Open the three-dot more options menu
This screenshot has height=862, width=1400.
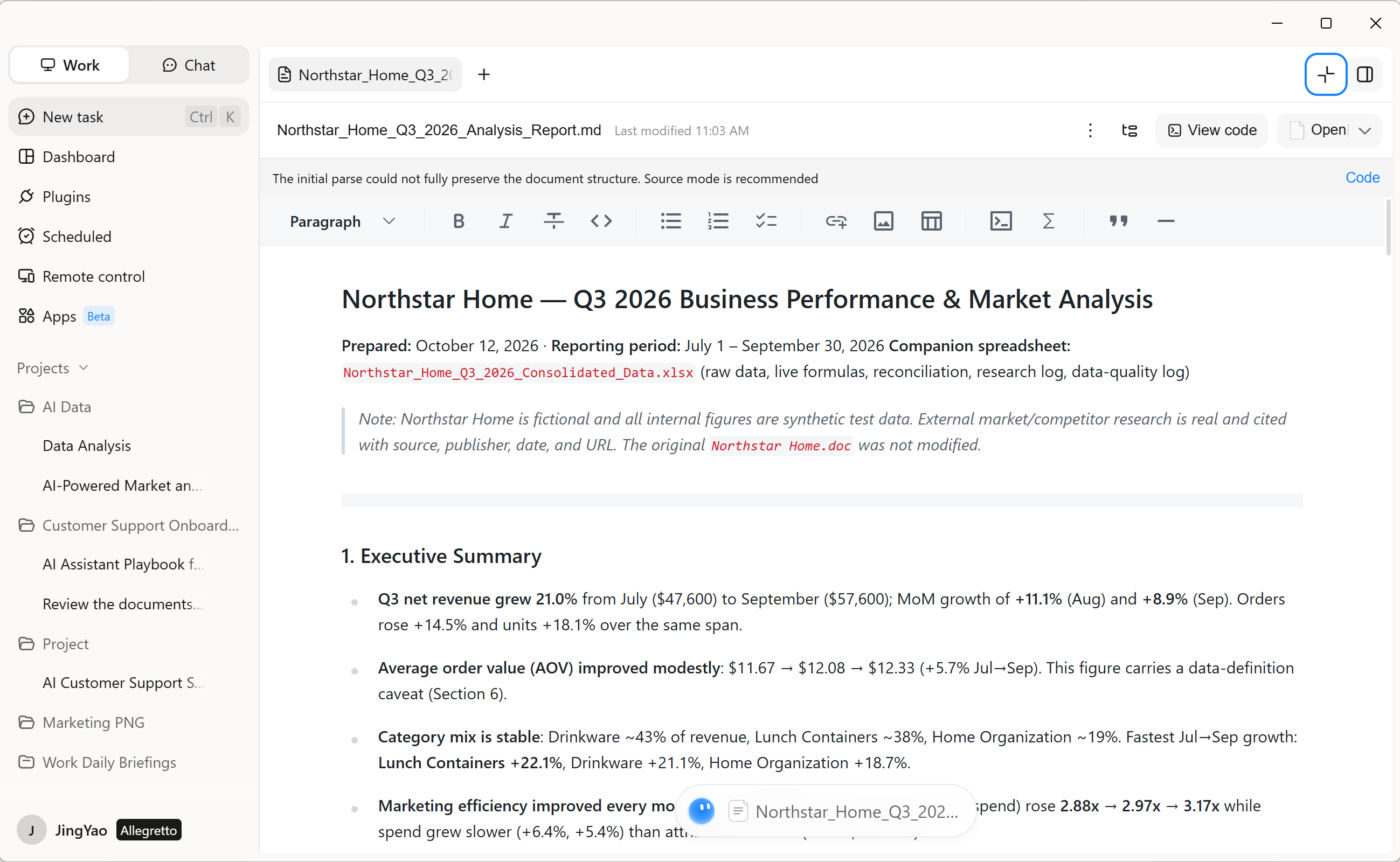(1090, 130)
